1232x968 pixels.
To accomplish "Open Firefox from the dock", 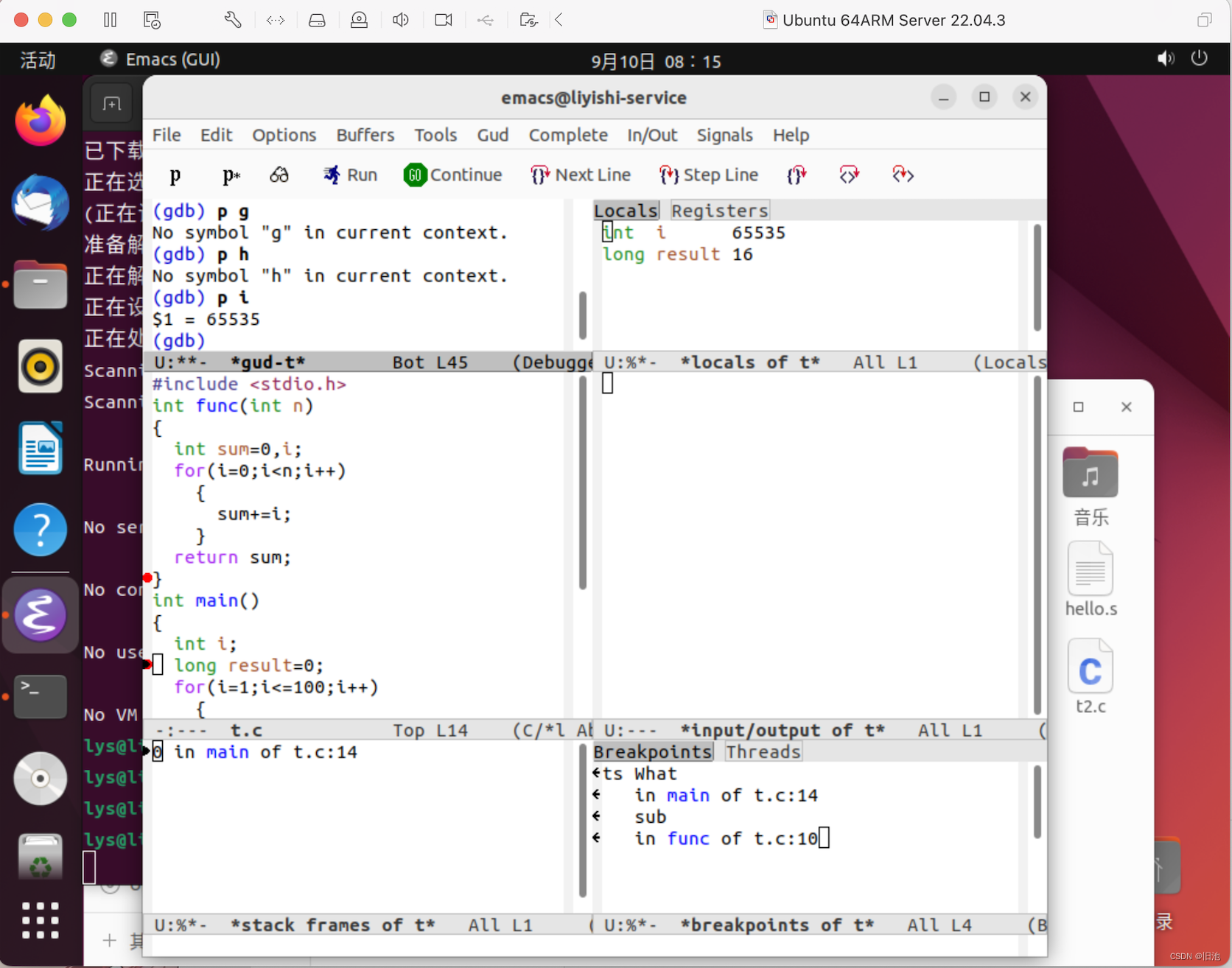I will [x=41, y=121].
